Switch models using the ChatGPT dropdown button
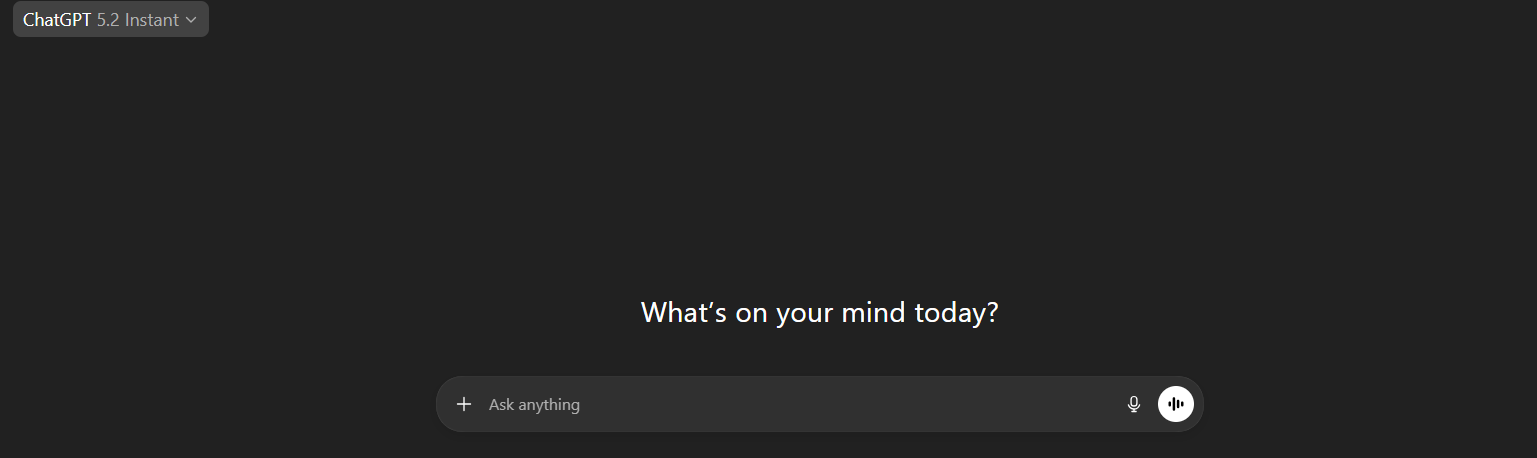1537x458 pixels. click(110, 20)
